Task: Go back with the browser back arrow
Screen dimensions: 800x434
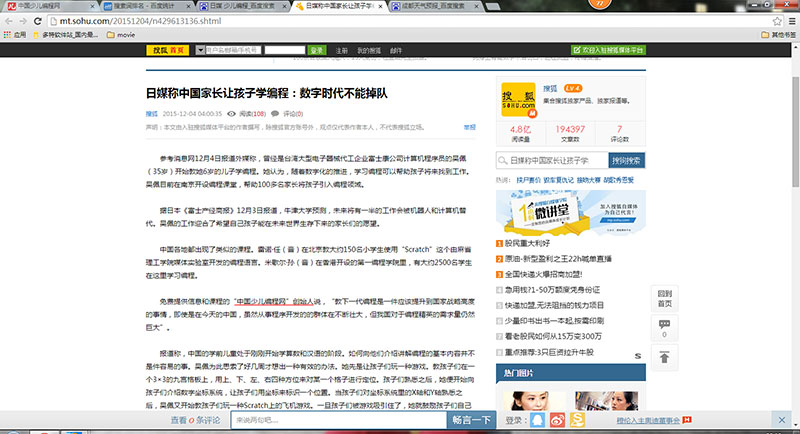Action: click(9, 21)
